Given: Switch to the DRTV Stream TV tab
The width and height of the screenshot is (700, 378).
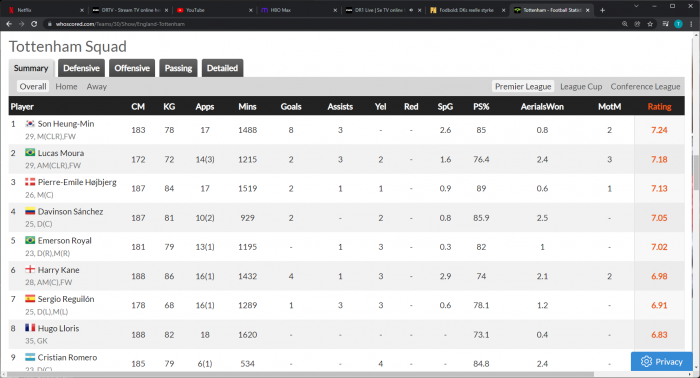Looking at the screenshot, I should coord(129,10).
